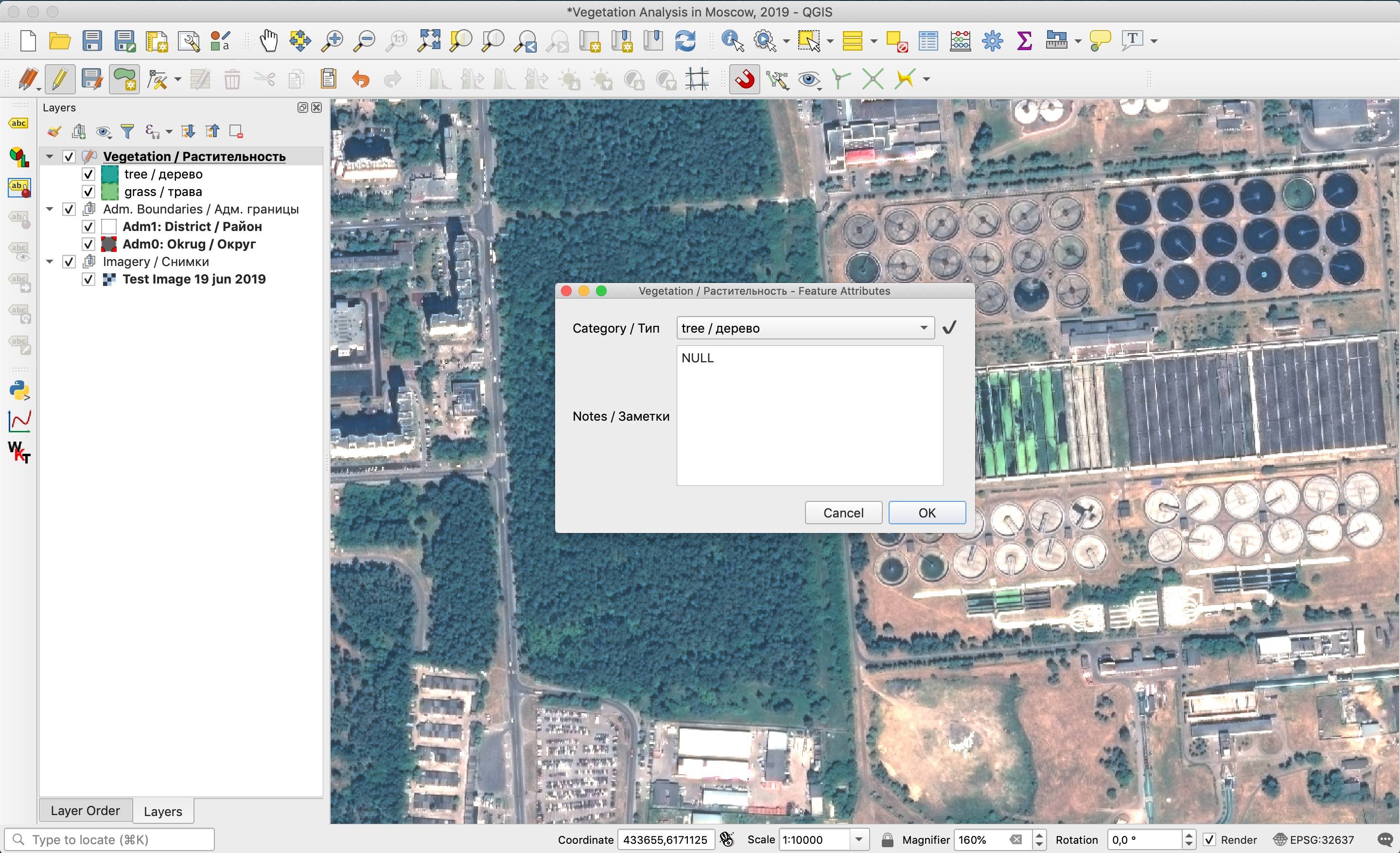This screenshot has width=1400, height=853.
Task: Open the Python console icon
Action: (20, 391)
